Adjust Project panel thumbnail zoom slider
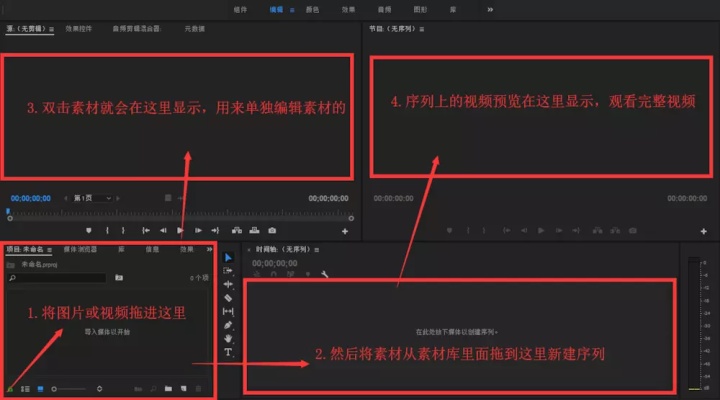This screenshot has width=720, height=400. tap(69, 389)
